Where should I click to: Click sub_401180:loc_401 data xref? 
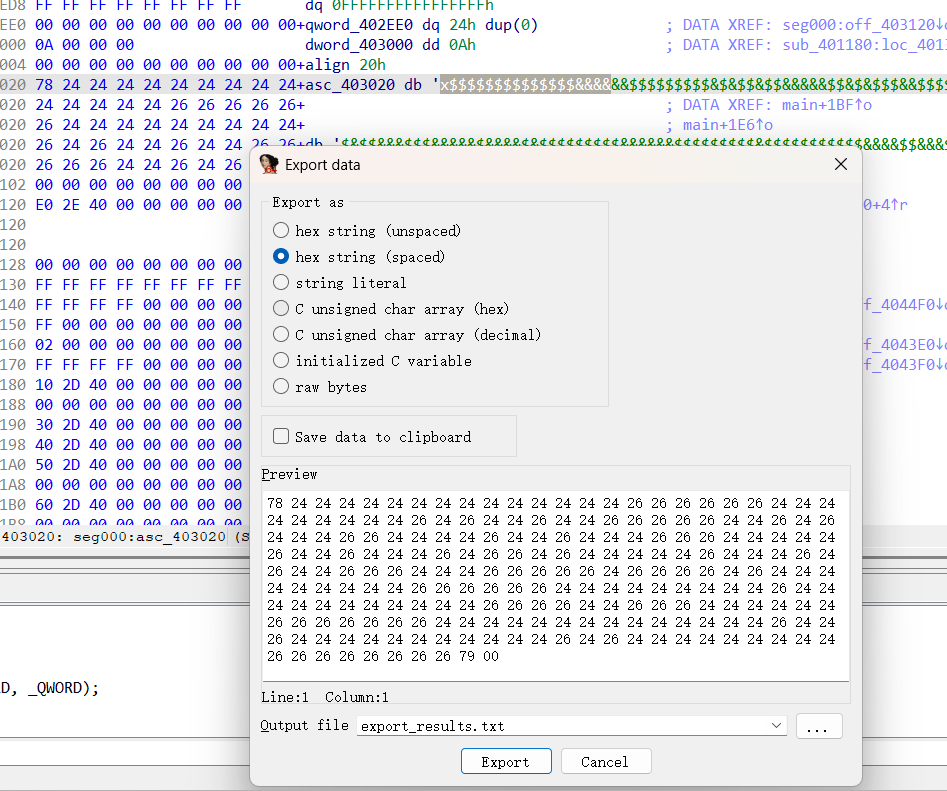pos(864,45)
